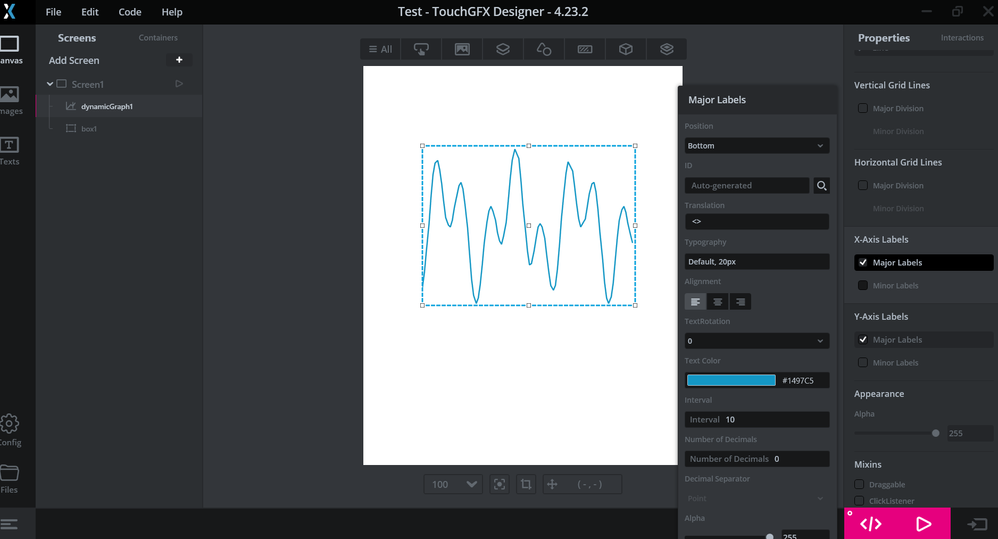The height and width of the screenshot is (539, 998).
Task: Click the Major Labels Alpha slider handle
Action: click(770, 536)
